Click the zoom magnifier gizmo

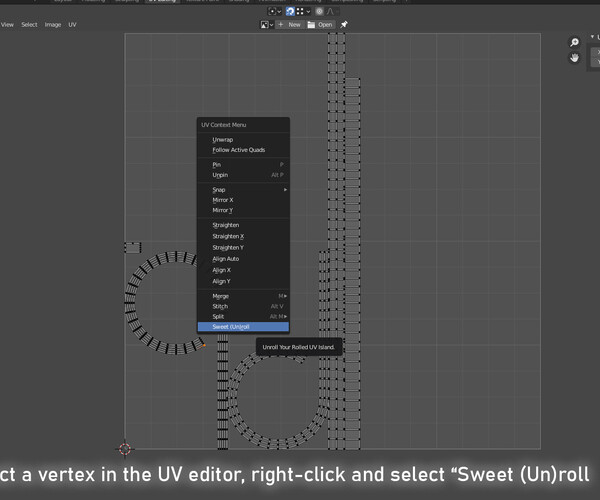point(574,42)
